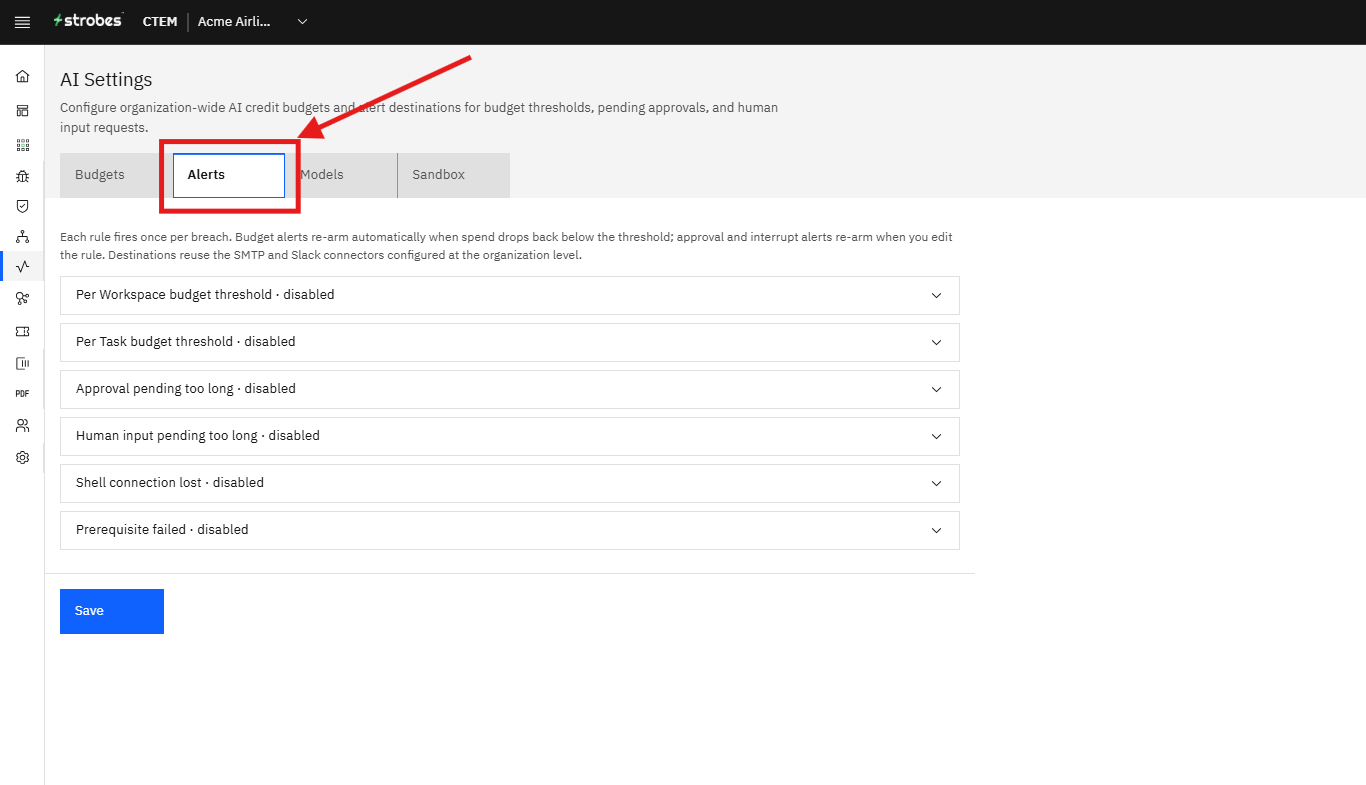This screenshot has width=1366, height=785.
Task: Open the connected nodes sidebar icon
Action: tap(22, 298)
